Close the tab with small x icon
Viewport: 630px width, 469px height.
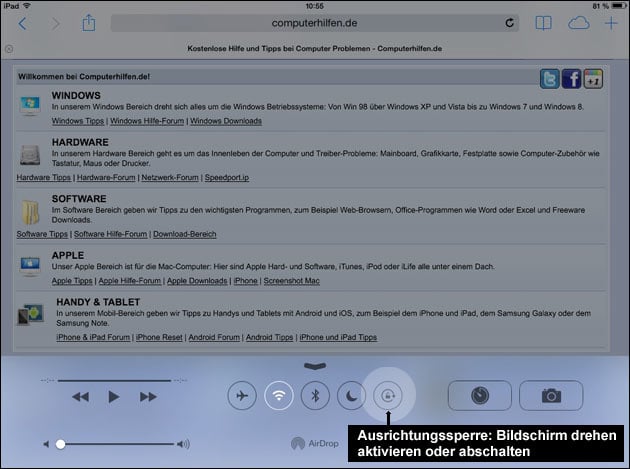9,49
